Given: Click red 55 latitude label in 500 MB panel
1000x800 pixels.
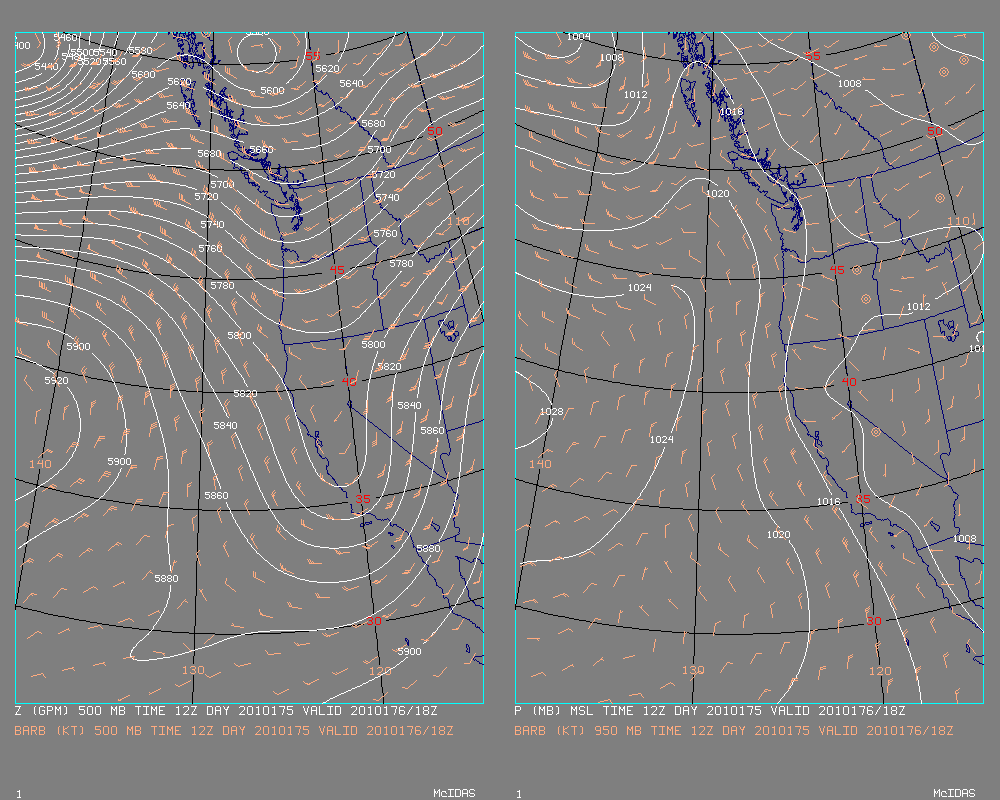Looking at the screenshot, I should [312, 56].
